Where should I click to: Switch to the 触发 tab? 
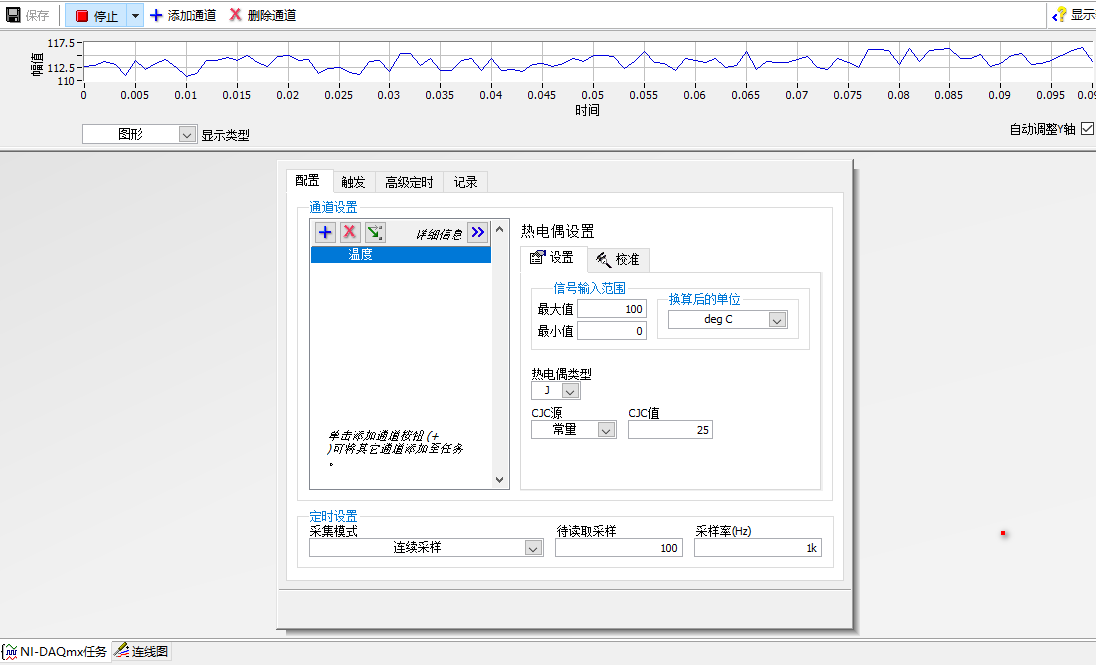352,181
